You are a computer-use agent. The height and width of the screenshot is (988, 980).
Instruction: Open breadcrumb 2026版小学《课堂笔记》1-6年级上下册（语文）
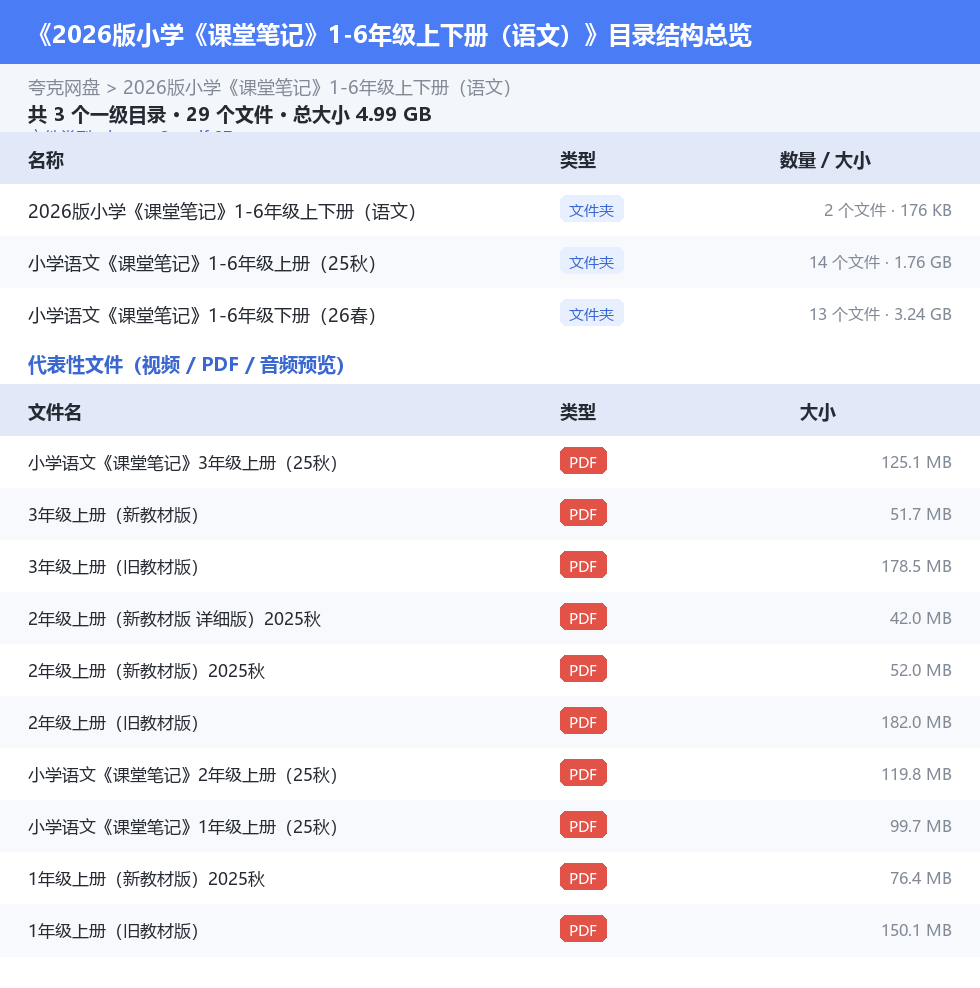tap(316, 88)
